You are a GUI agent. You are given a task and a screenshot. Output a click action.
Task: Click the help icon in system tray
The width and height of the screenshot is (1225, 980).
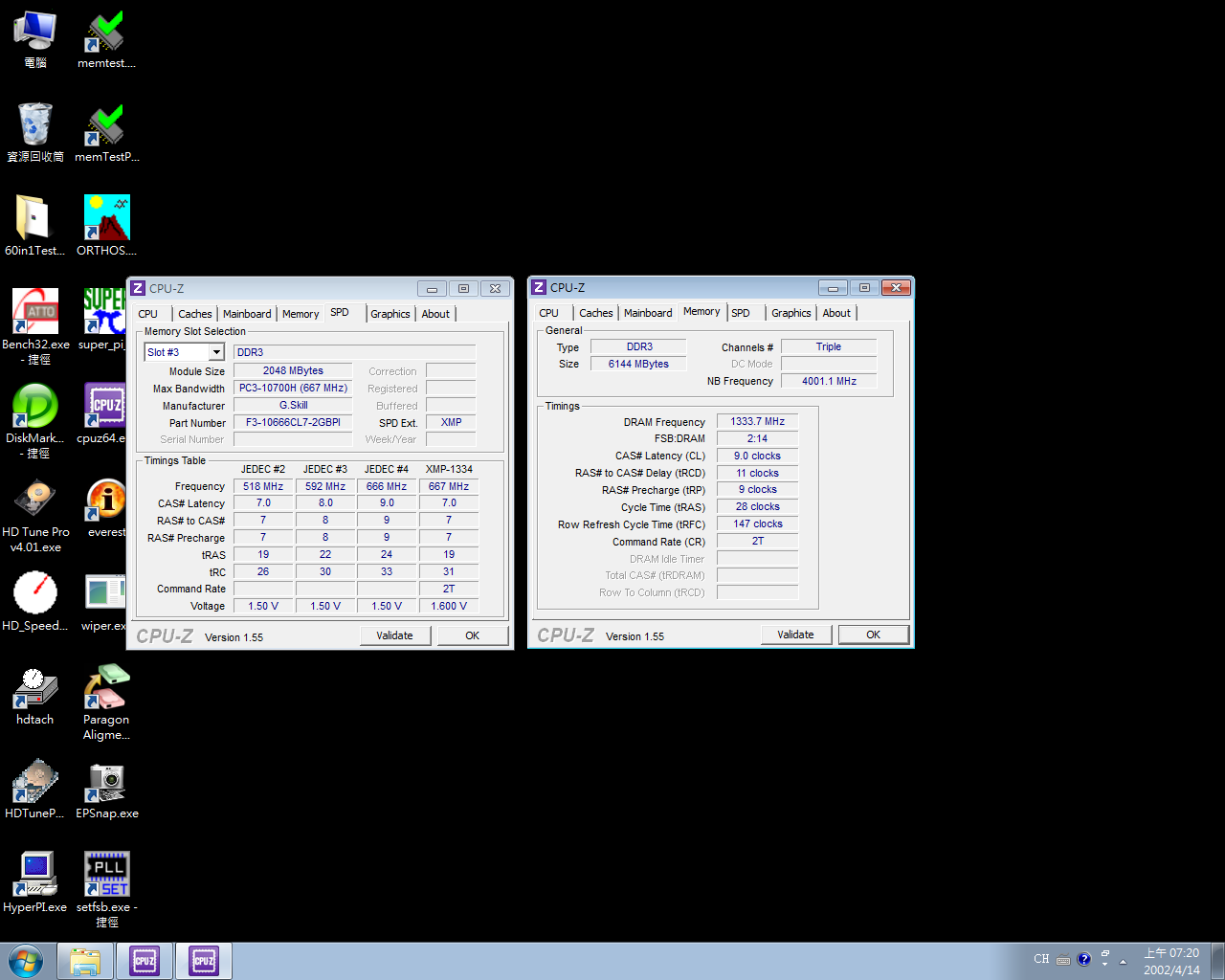pyautogui.click(x=1083, y=959)
